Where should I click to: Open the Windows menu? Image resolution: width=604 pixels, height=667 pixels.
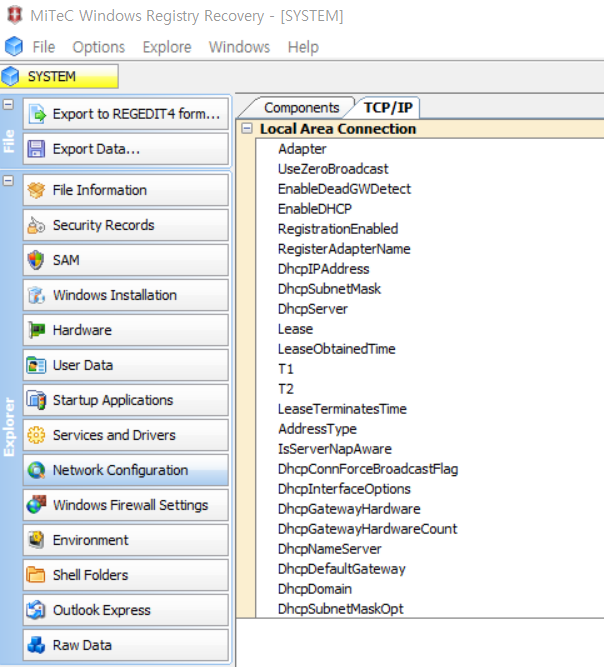pyautogui.click(x=239, y=47)
